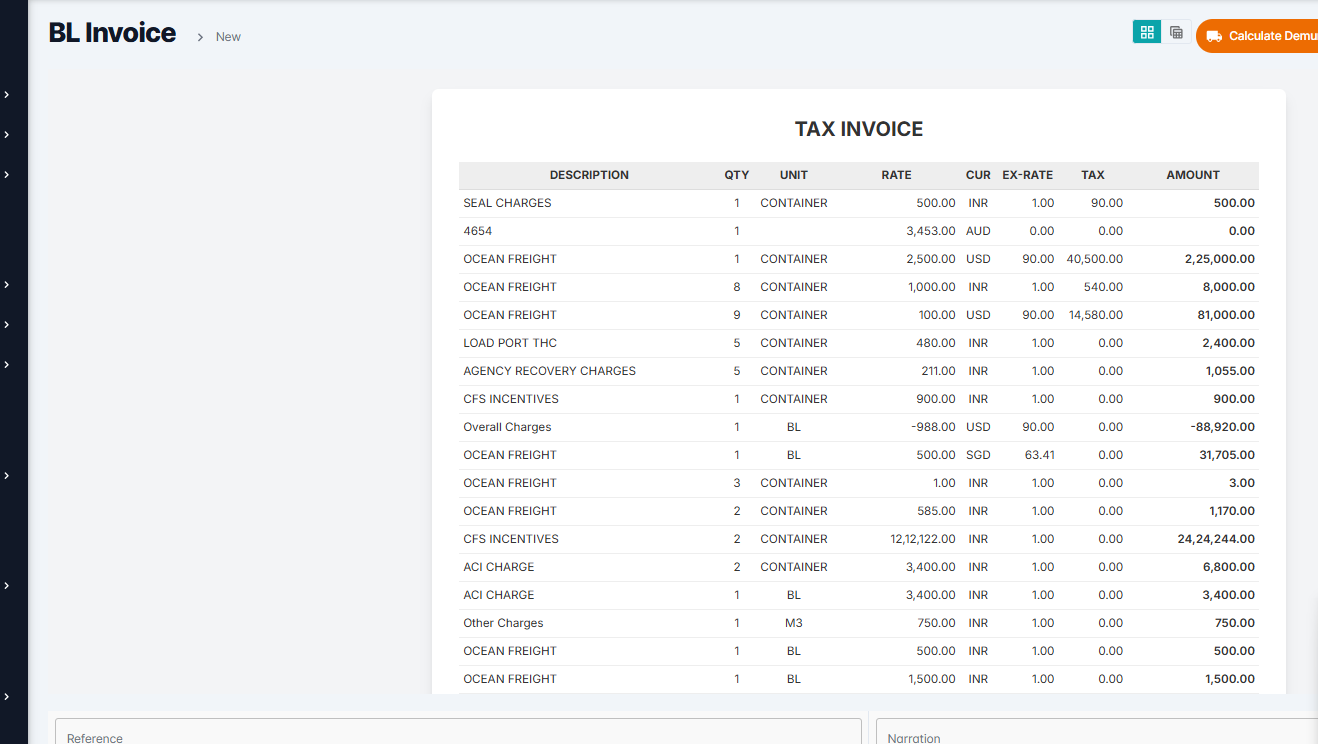Image resolution: width=1318 pixels, height=744 pixels.
Task: Switch to the teal grid view icon
Action: pyautogui.click(x=1147, y=32)
